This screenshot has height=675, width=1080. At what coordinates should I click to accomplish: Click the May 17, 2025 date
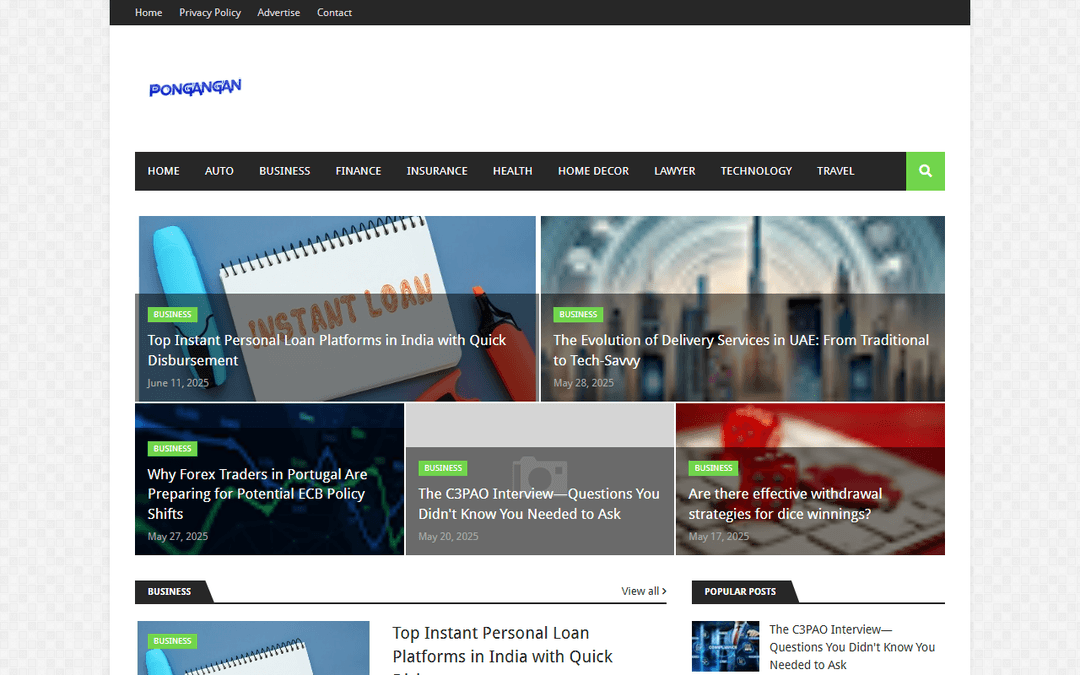(718, 537)
